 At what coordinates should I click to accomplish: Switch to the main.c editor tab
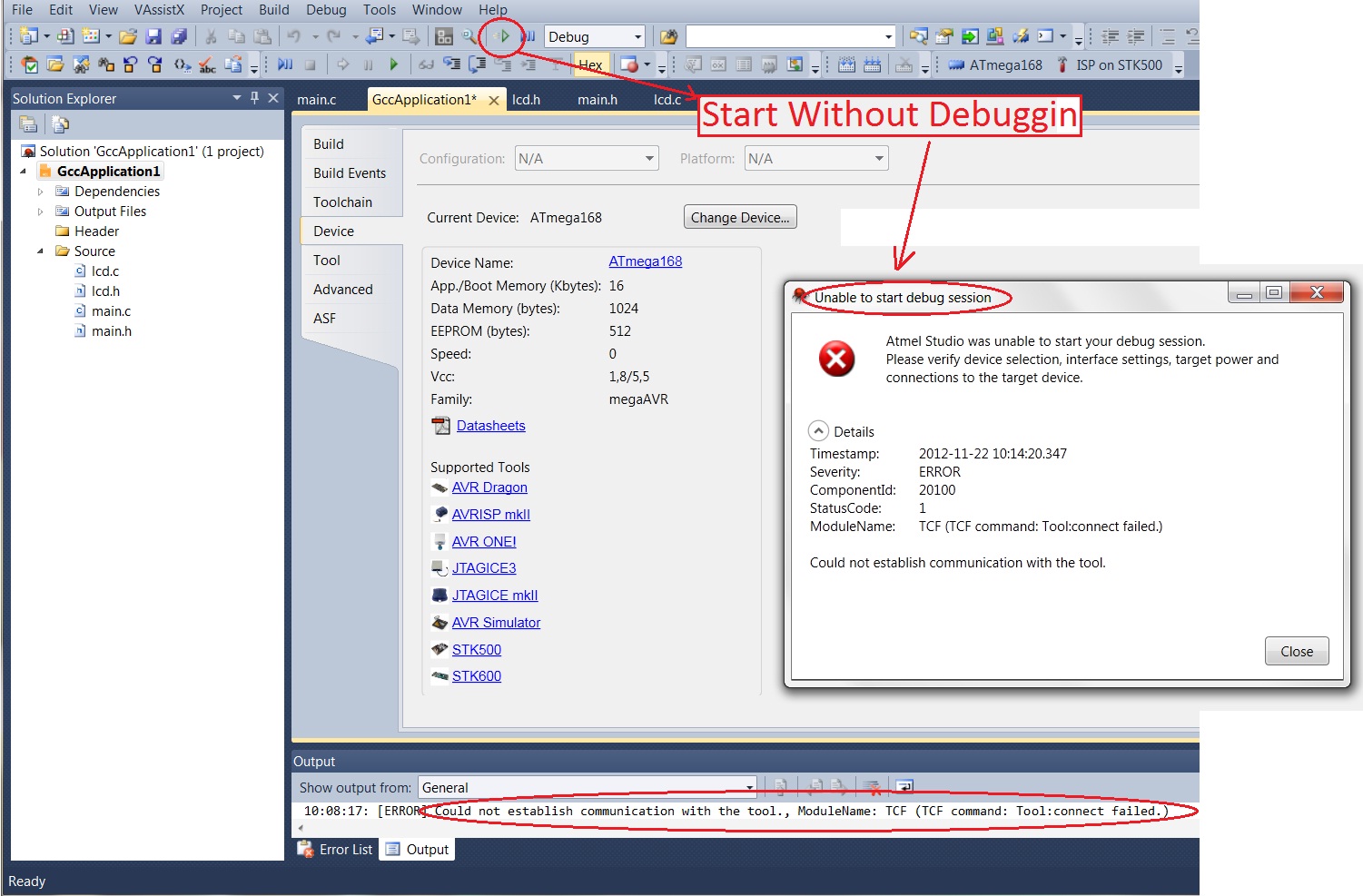tap(316, 100)
